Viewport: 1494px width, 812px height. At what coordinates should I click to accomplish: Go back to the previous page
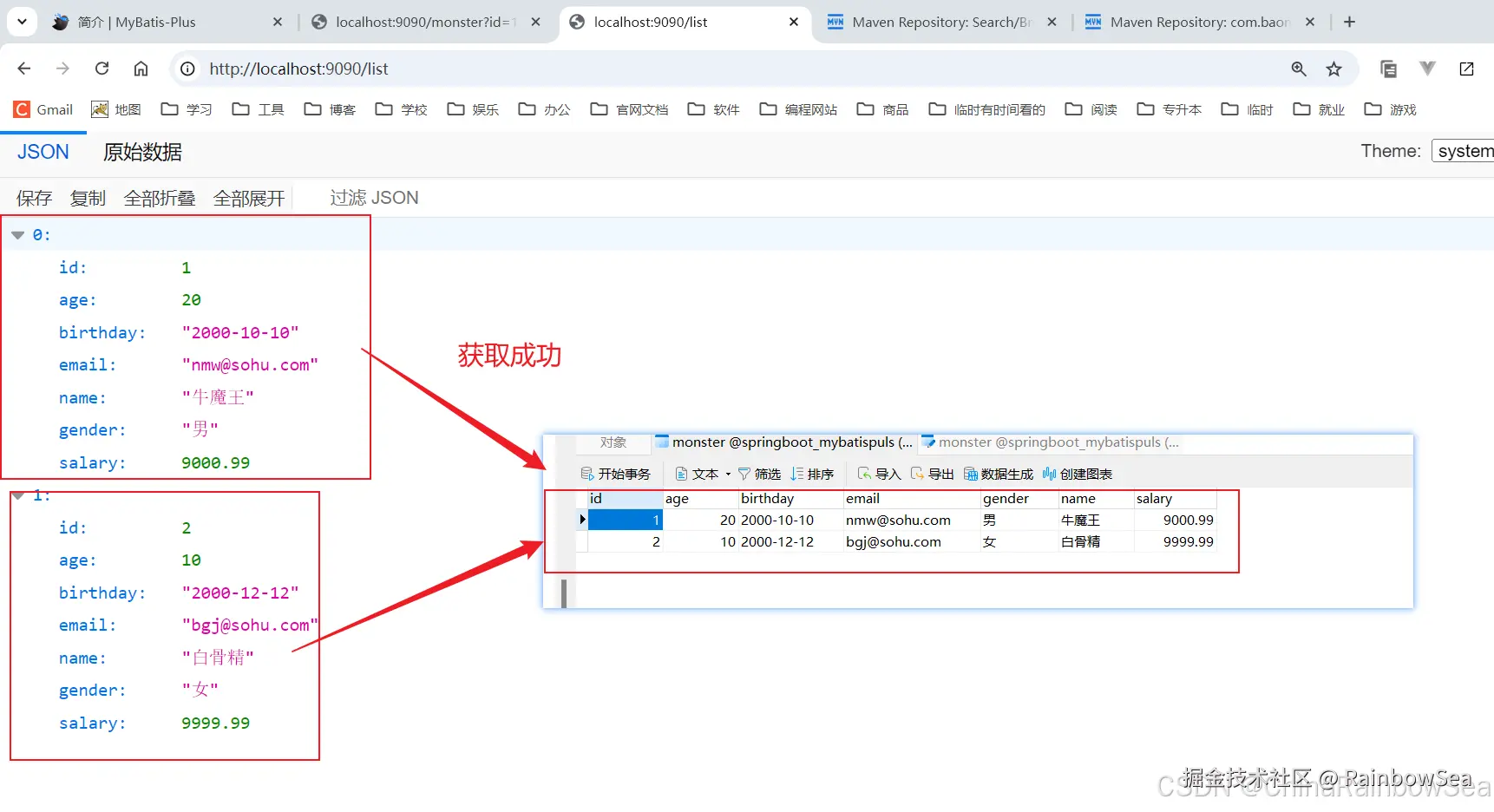(x=24, y=69)
